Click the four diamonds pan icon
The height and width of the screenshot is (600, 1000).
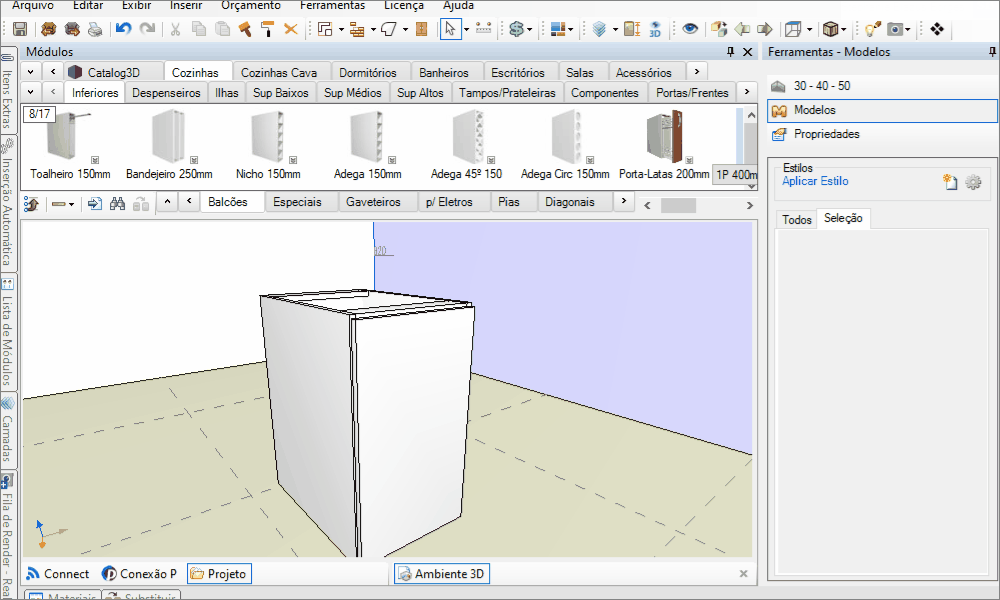coord(937,29)
